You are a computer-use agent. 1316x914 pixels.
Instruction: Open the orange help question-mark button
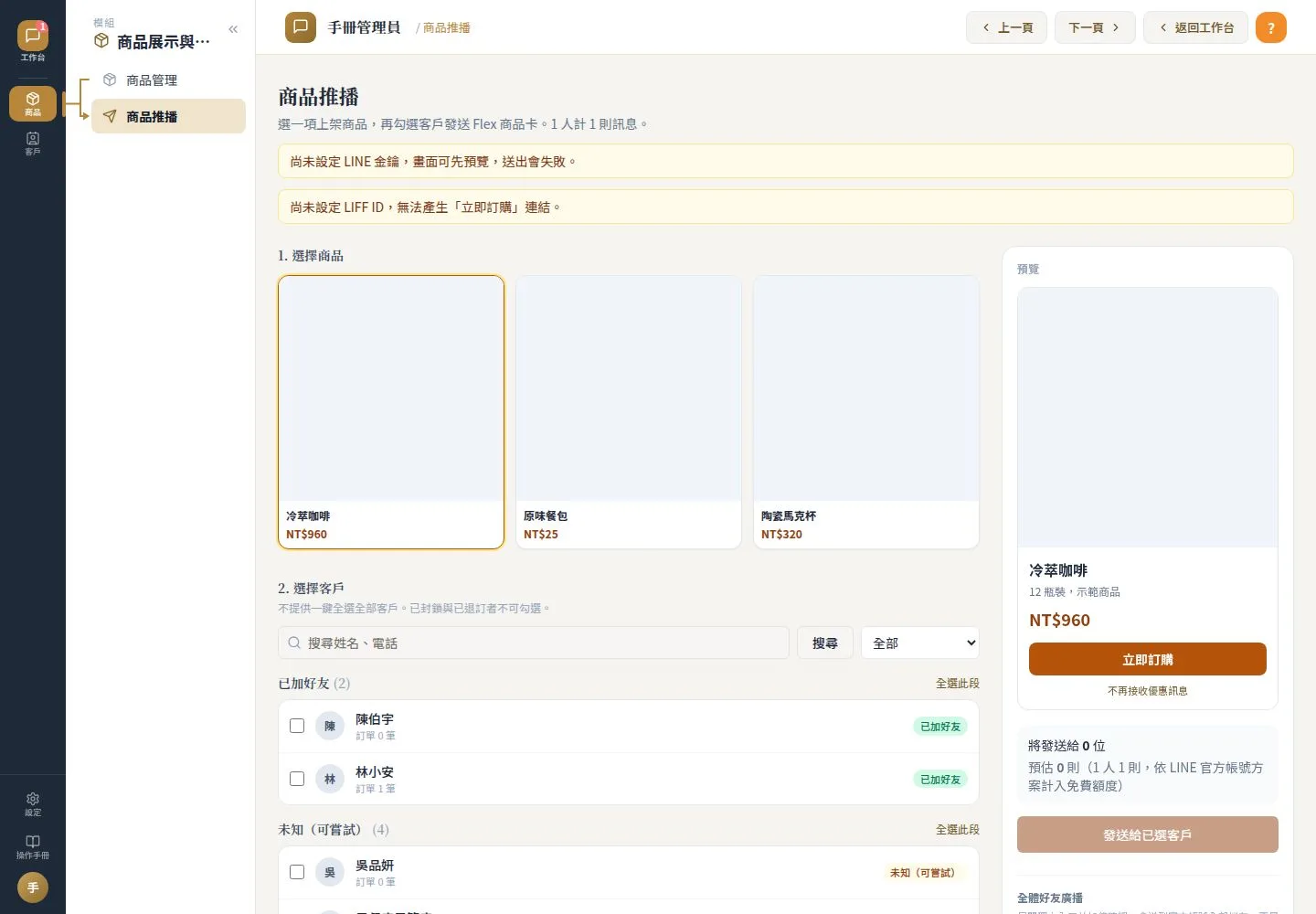point(1270,27)
